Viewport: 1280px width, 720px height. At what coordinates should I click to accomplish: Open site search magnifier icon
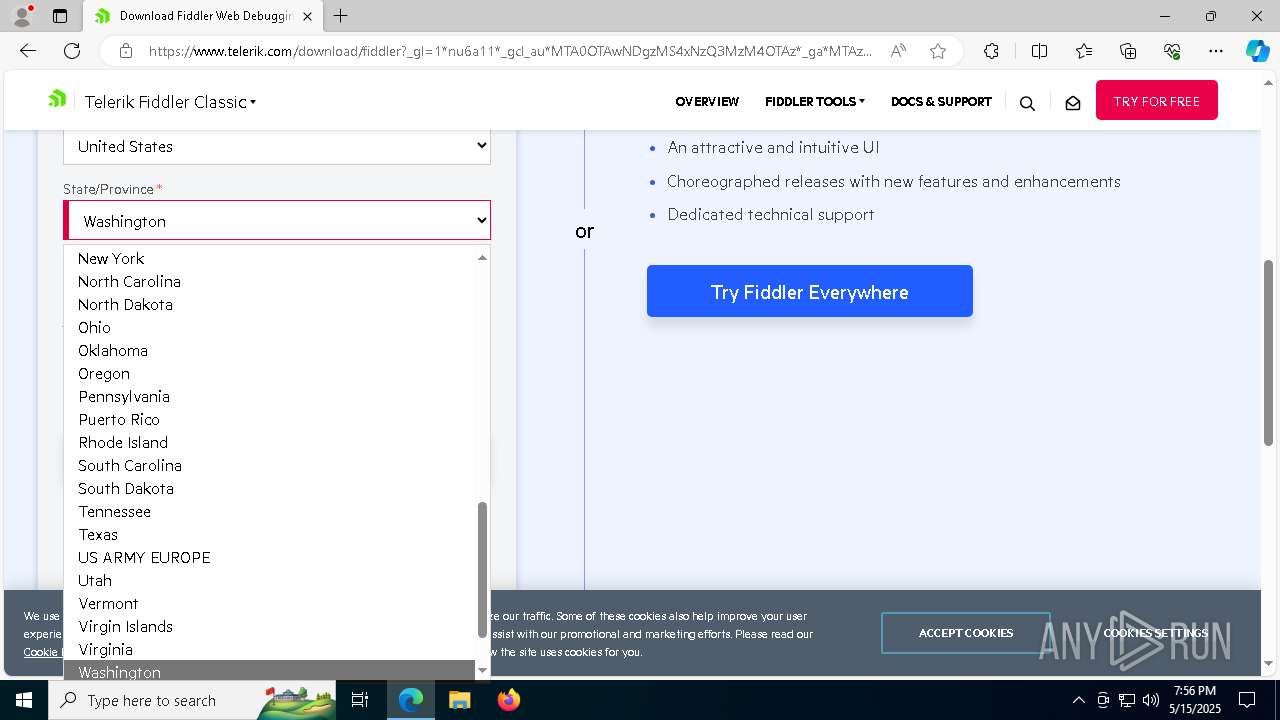(1027, 103)
